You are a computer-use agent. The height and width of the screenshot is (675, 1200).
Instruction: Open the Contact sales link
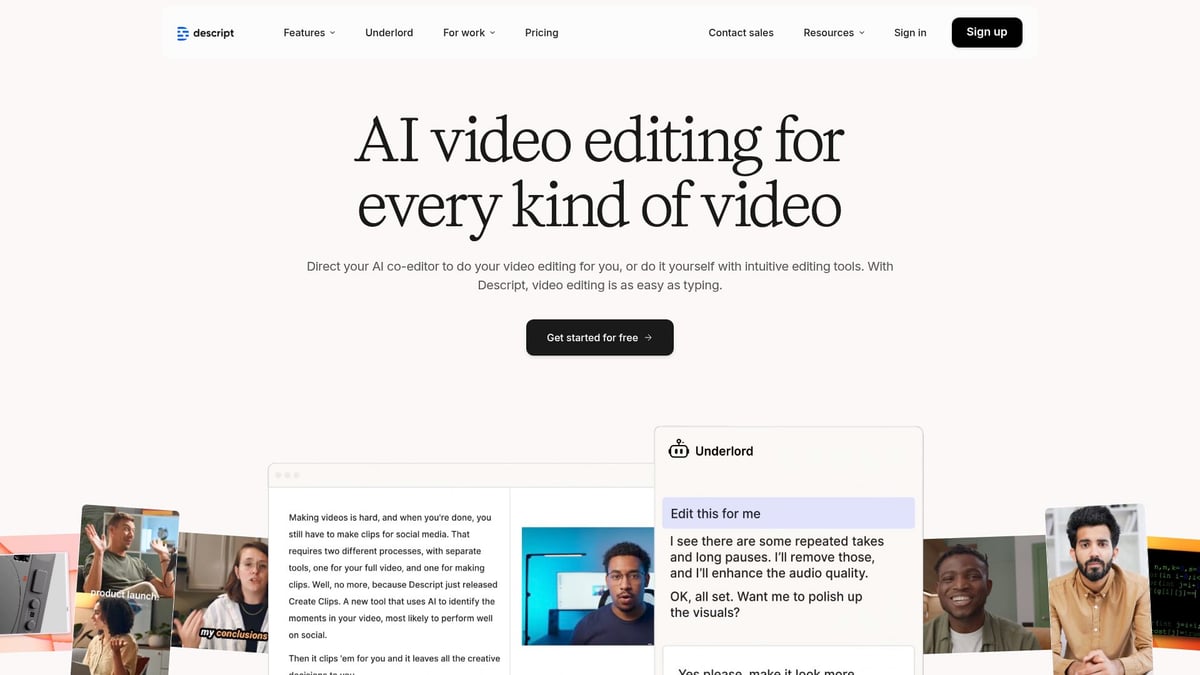coord(740,32)
